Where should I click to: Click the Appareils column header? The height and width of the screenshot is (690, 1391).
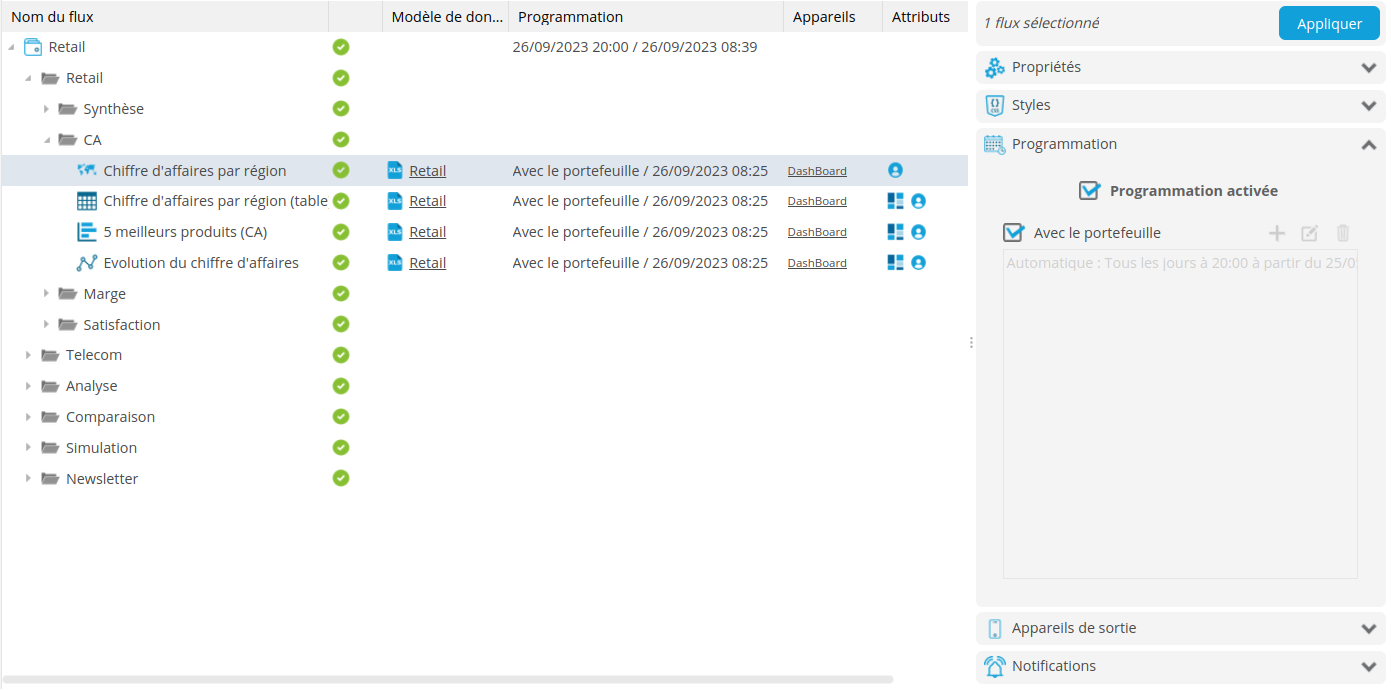click(824, 17)
